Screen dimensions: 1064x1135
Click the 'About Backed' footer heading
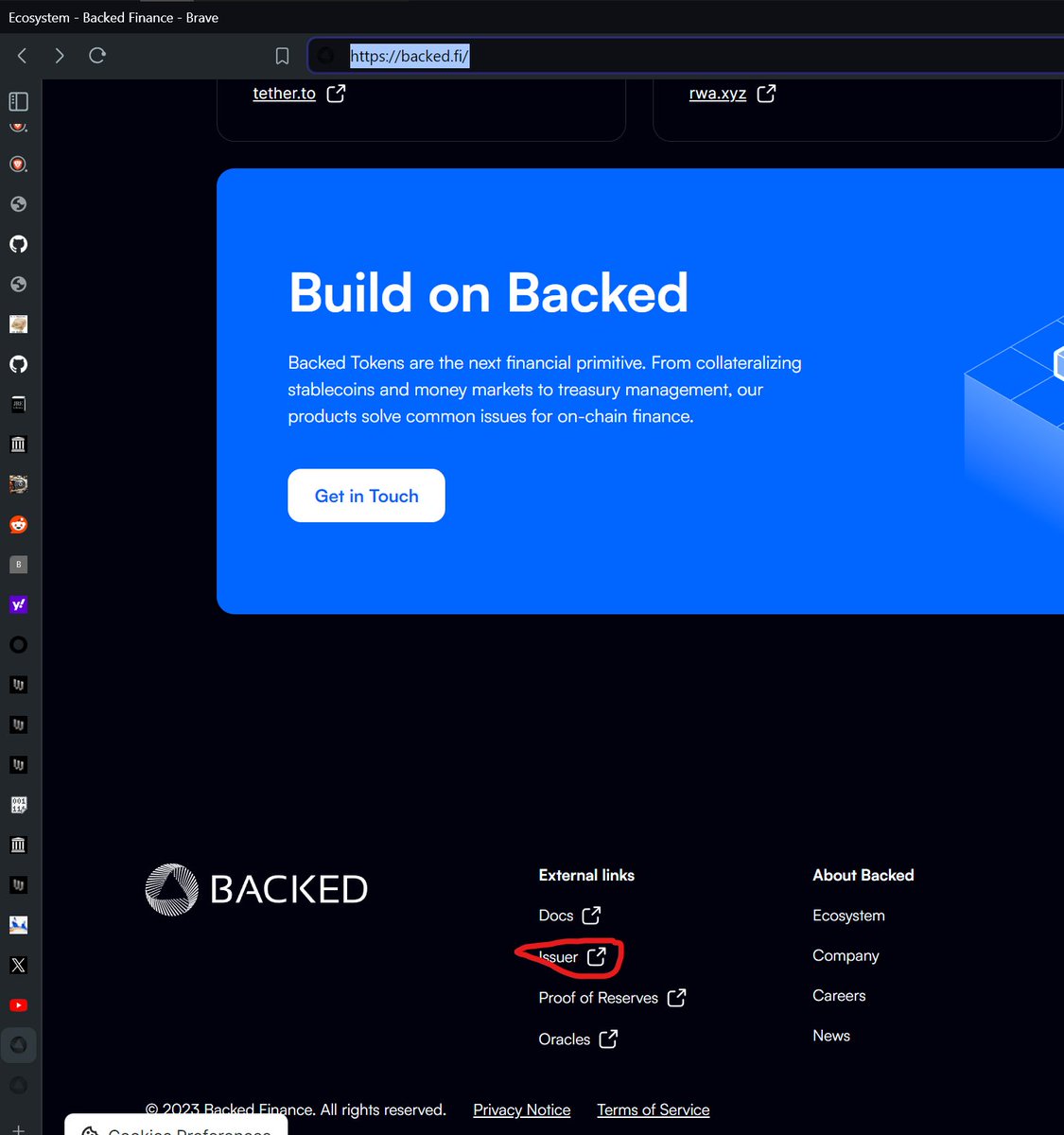[x=863, y=875]
